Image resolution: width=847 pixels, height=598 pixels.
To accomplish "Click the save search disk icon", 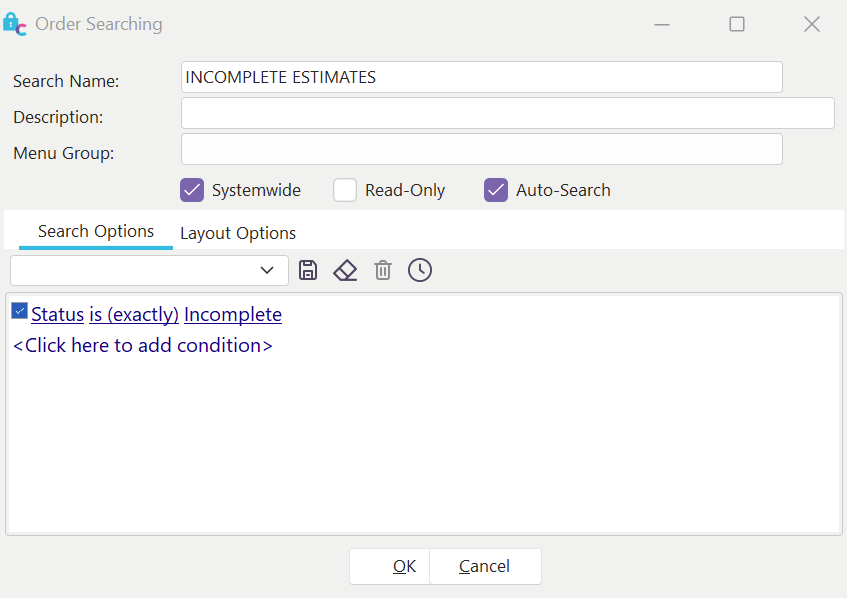I will 308,270.
